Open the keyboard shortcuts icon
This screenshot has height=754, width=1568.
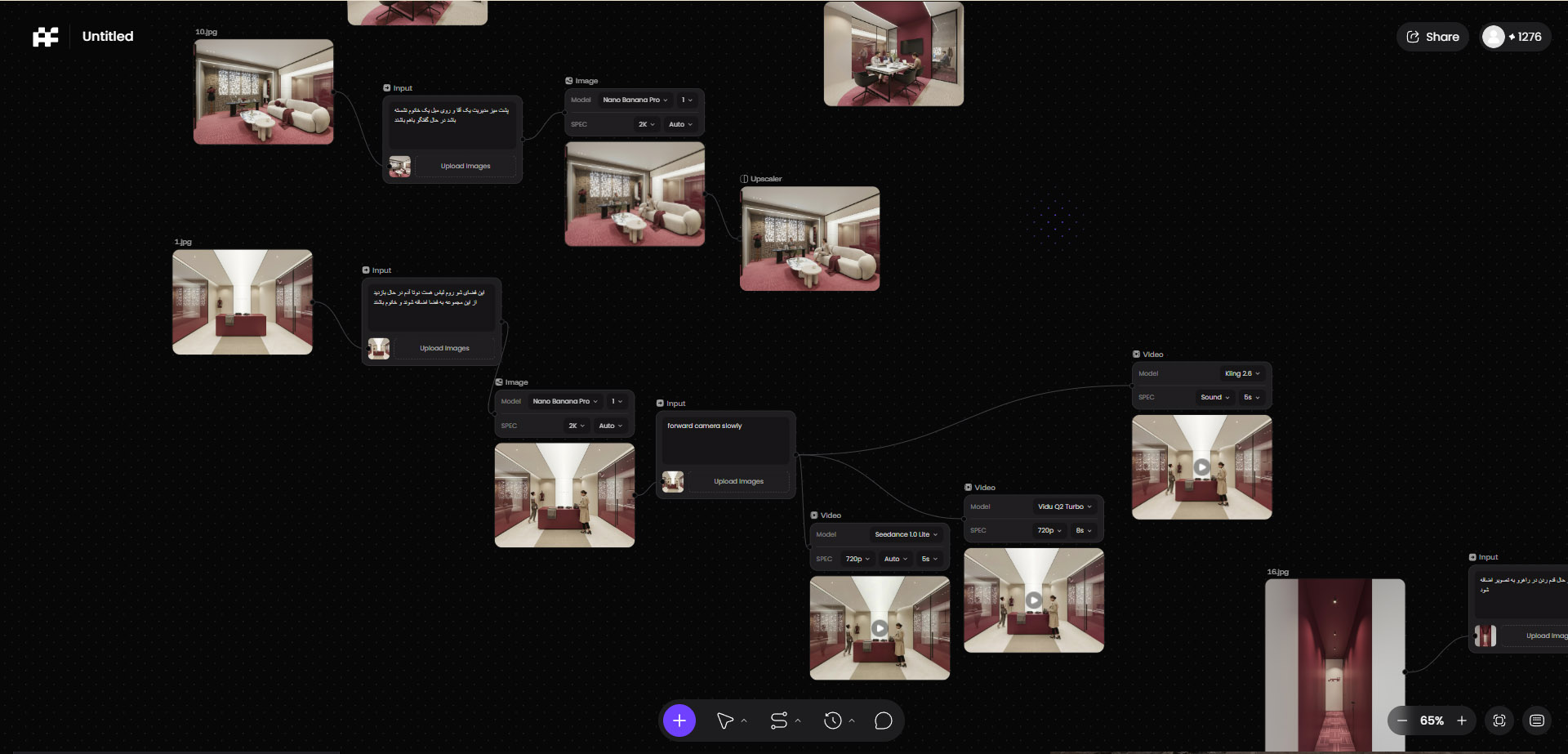pyautogui.click(x=1536, y=721)
